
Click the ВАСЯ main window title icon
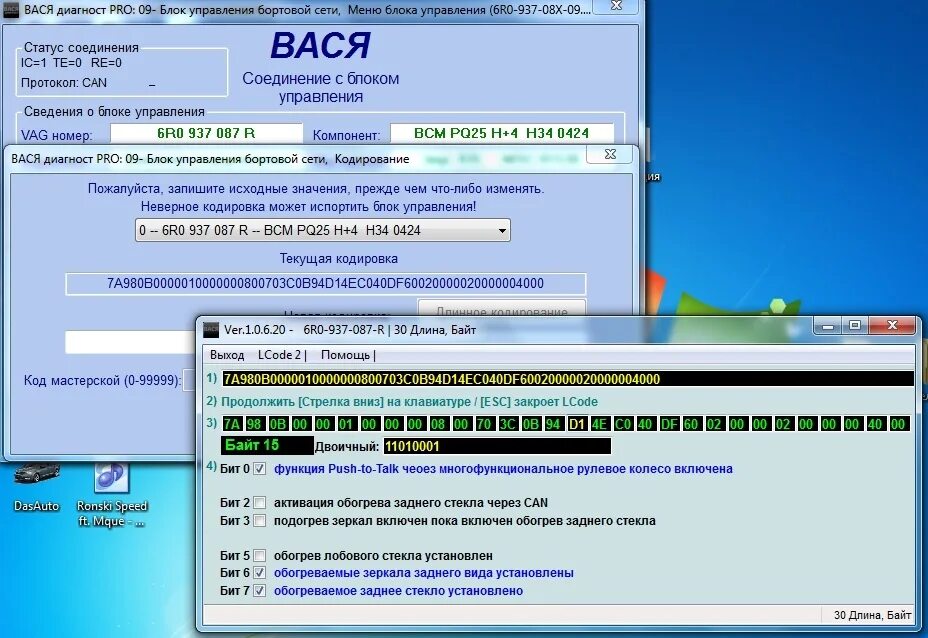(x=11, y=9)
